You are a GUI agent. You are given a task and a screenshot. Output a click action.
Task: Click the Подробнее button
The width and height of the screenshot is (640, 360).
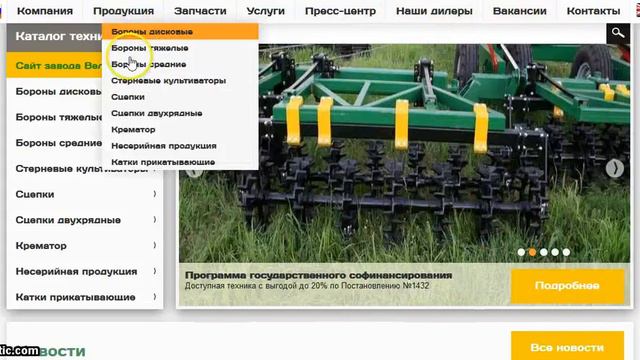(567, 285)
